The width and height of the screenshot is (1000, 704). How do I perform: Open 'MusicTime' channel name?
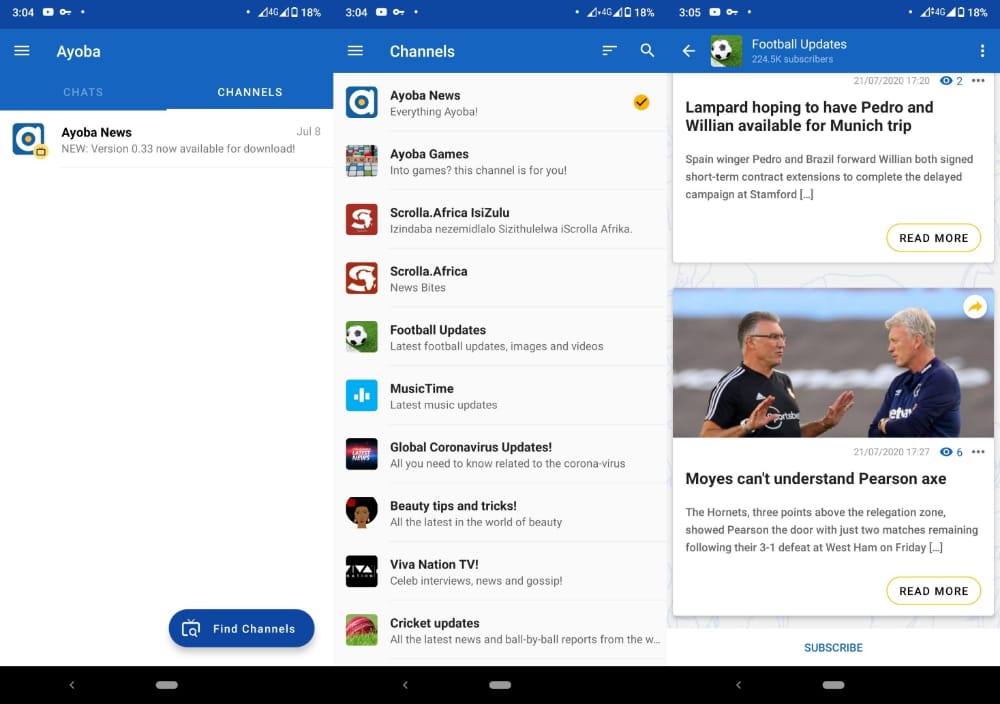point(422,388)
